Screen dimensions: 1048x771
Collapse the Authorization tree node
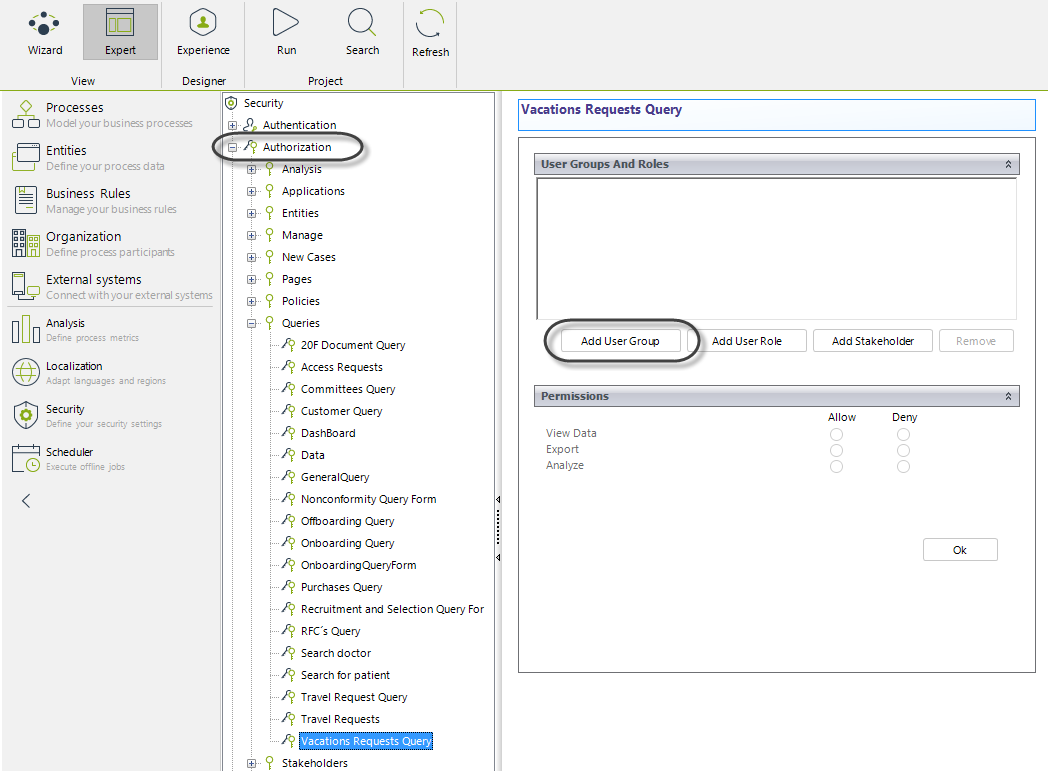[x=232, y=148]
